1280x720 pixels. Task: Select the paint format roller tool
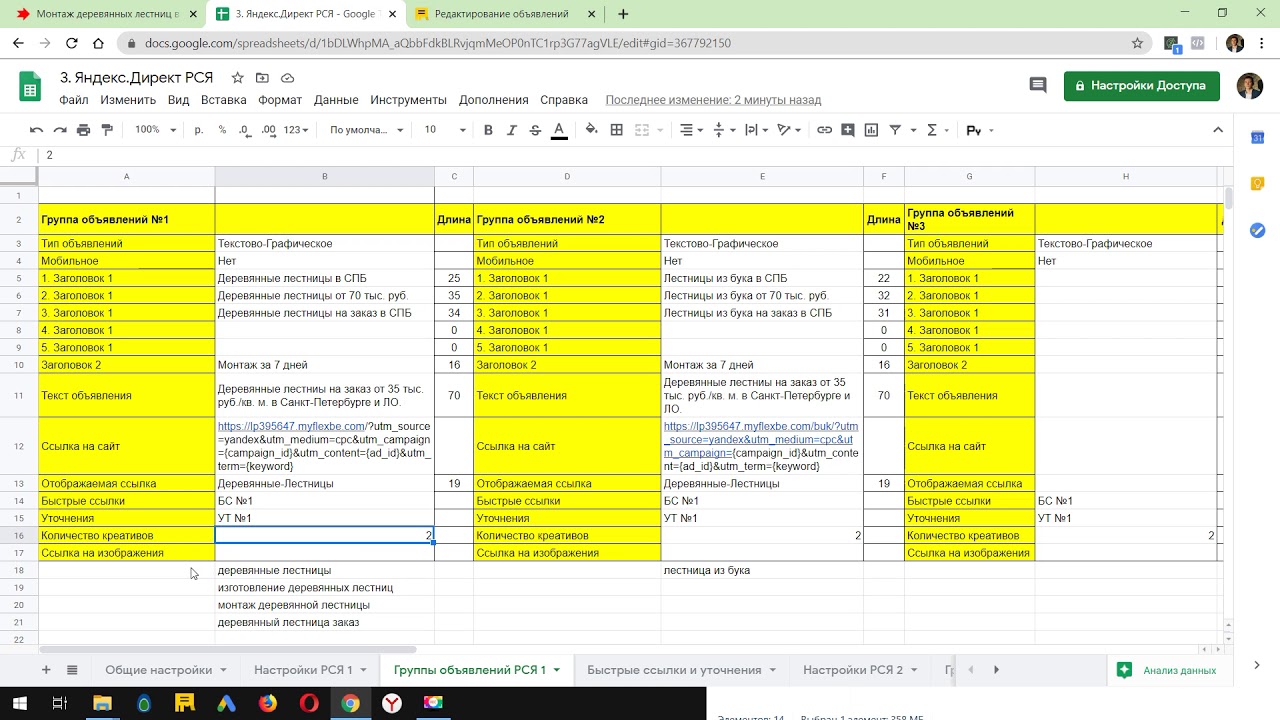107,130
